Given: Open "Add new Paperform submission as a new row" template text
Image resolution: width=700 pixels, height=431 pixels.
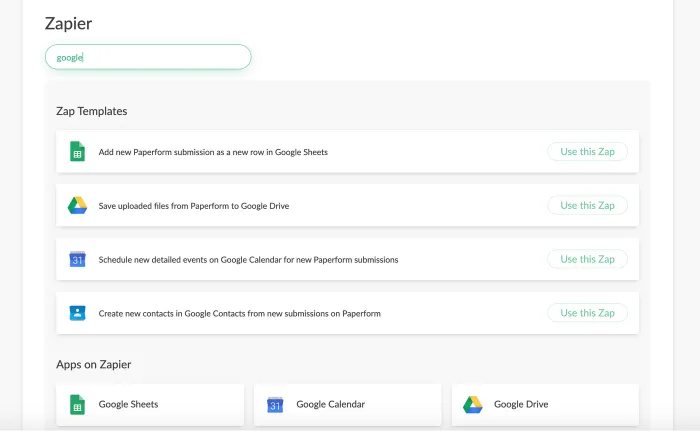Looking at the screenshot, I should point(213,152).
